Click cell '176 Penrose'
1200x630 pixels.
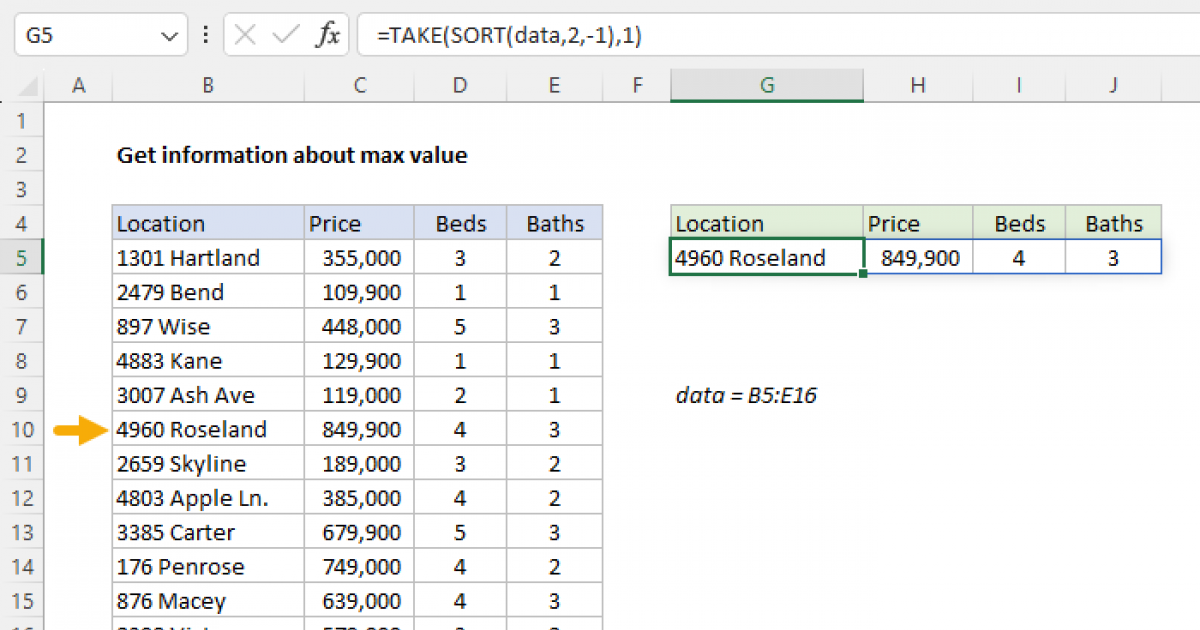click(x=208, y=567)
